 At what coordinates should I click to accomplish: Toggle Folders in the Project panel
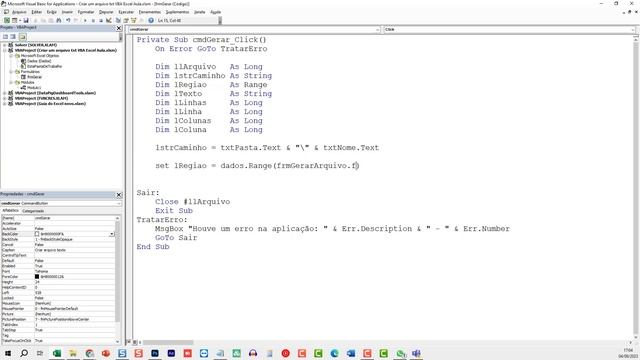pos(22,36)
